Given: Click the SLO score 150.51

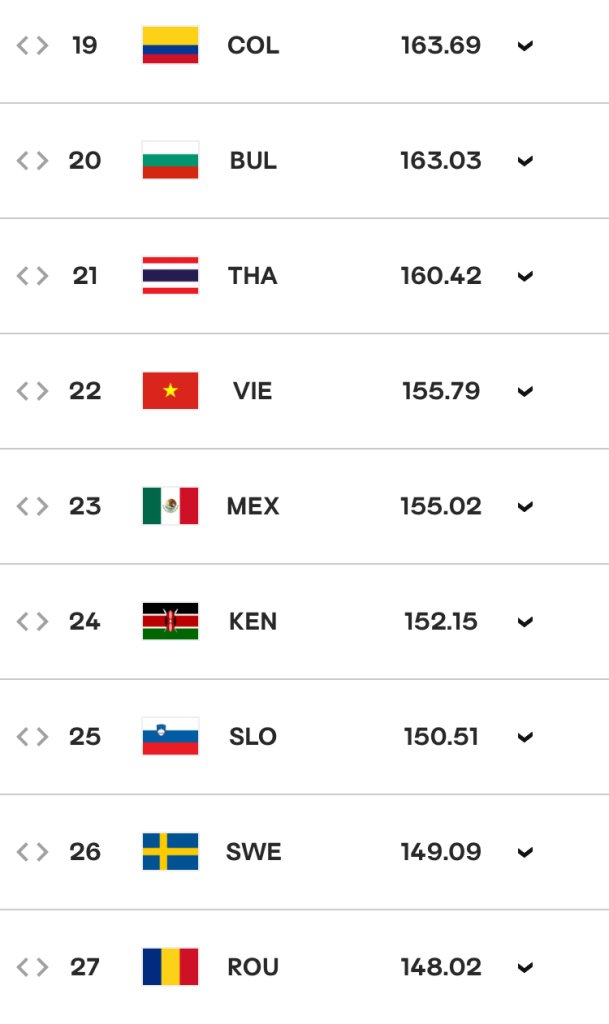Looking at the screenshot, I should [441, 737].
